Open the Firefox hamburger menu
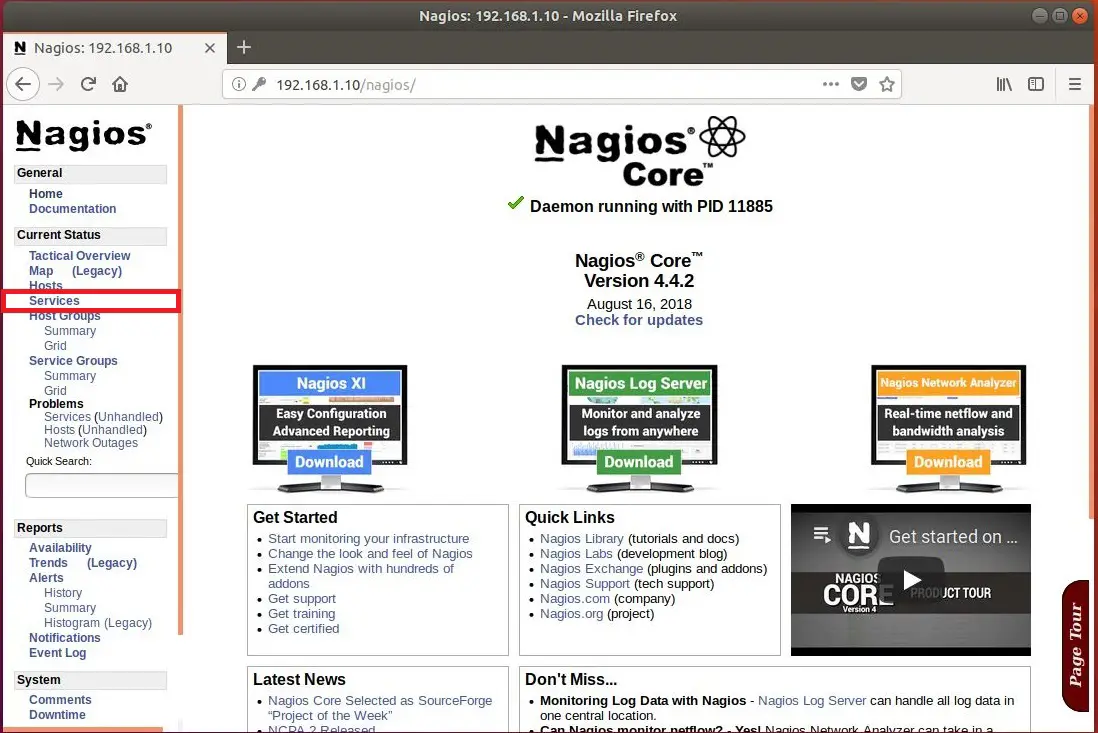This screenshot has height=733, width=1098. pos(1075,84)
